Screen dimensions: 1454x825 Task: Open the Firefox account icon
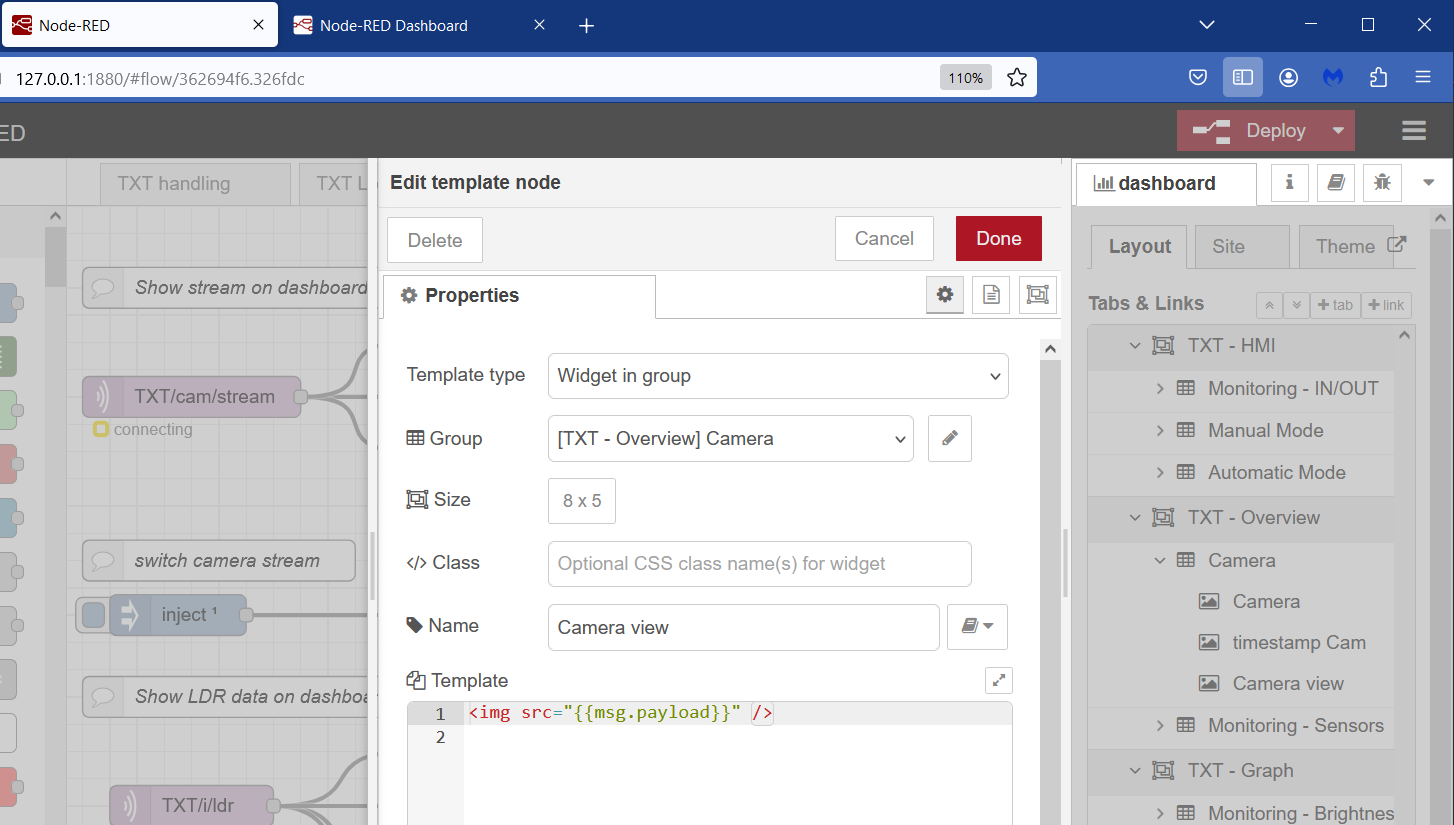(1288, 78)
